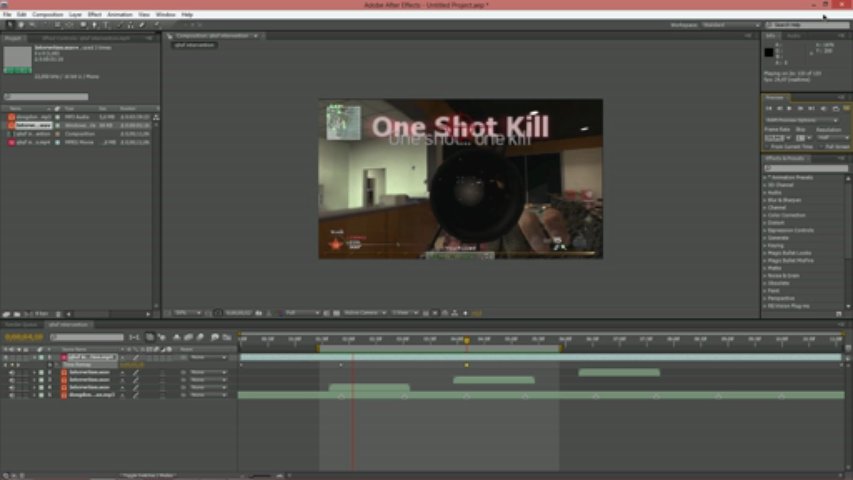Image resolution: width=853 pixels, height=480 pixels.
Task: Open the Active Camera view dropdown
Action: tap(363, 313)
